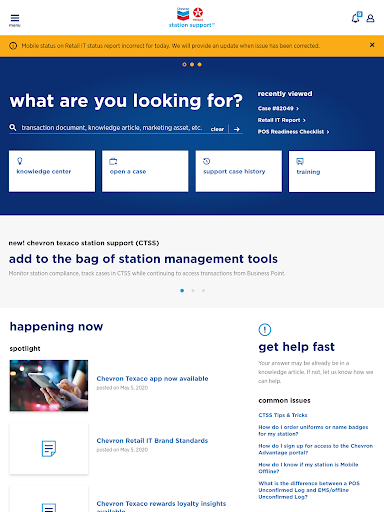Open the support case history tile
384x512 pixels.
pyautogui.click(x=239, y=171)
